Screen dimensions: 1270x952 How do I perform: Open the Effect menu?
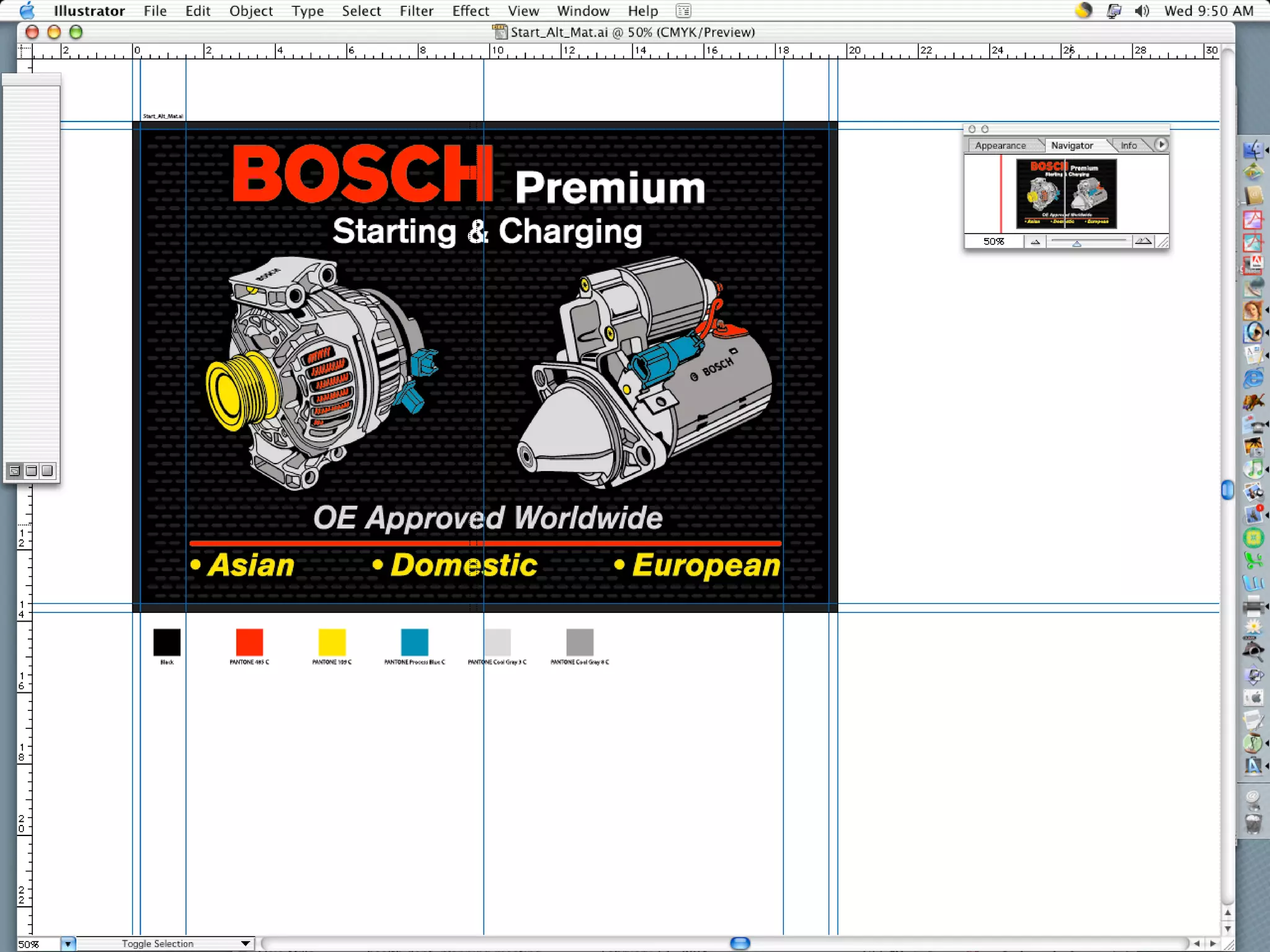(470, 11)
